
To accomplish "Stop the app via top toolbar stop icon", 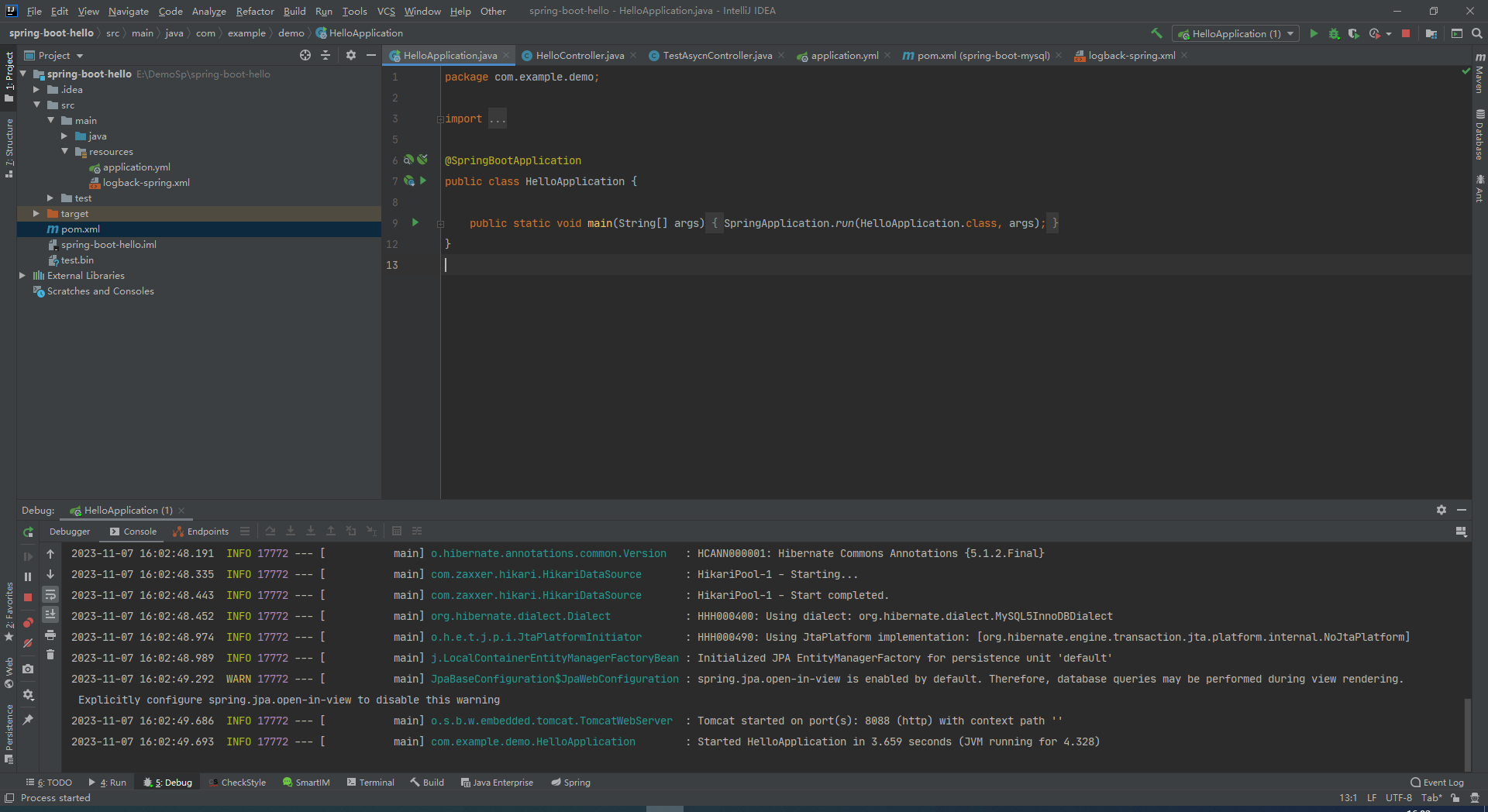I will (1406, 33).
